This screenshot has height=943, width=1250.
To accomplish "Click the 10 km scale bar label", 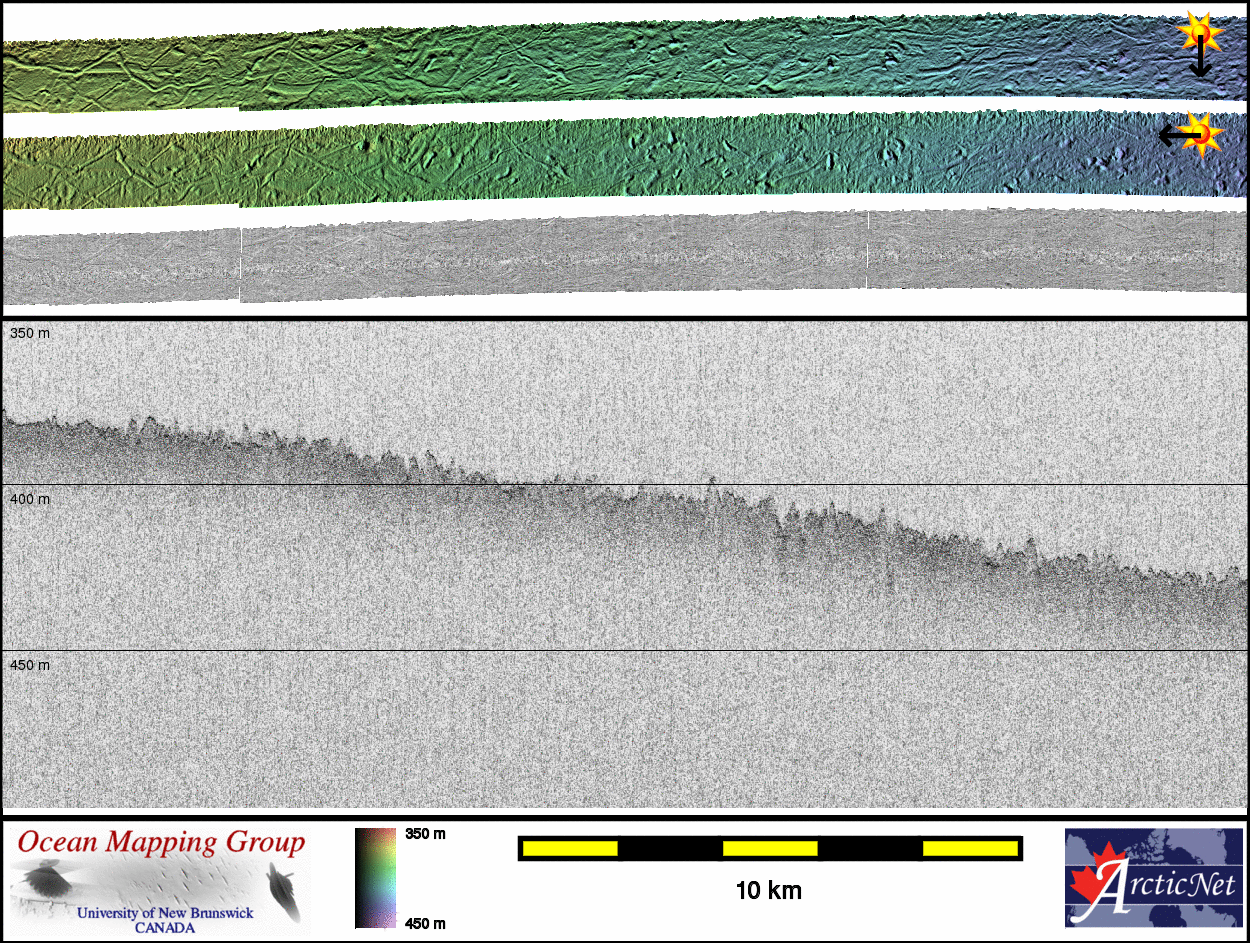I will 768,890.
